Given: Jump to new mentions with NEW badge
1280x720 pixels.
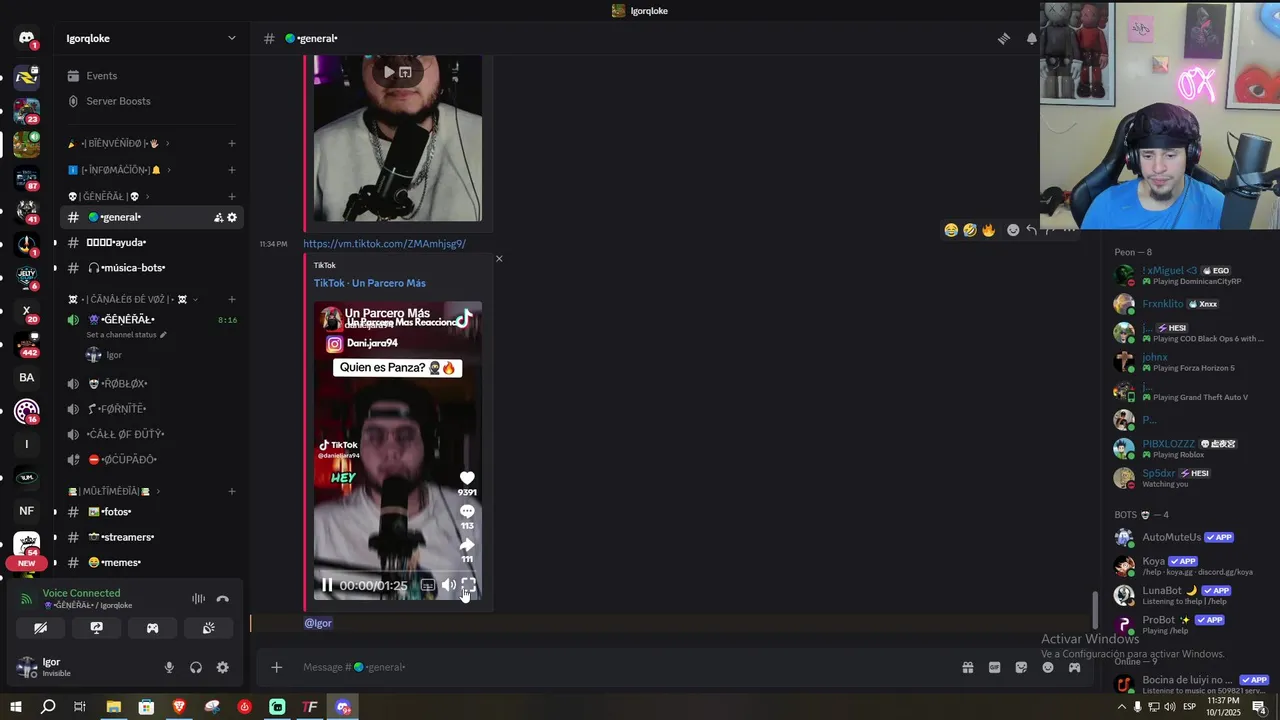Looking at the screenshot, I should pos(27,564).
